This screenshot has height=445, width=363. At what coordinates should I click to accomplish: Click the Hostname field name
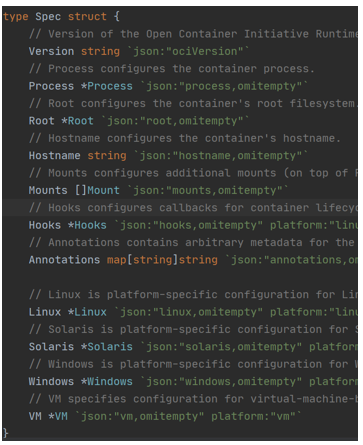point(55,155)
